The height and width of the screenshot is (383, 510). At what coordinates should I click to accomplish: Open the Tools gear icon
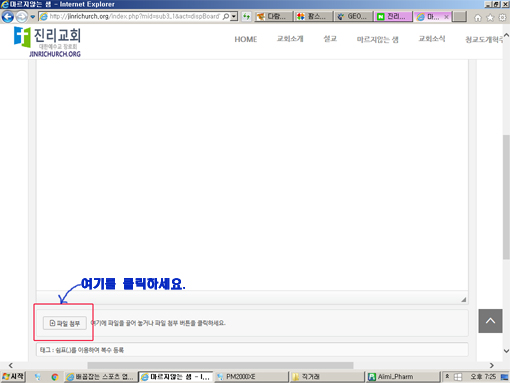(x=502, y=18)
